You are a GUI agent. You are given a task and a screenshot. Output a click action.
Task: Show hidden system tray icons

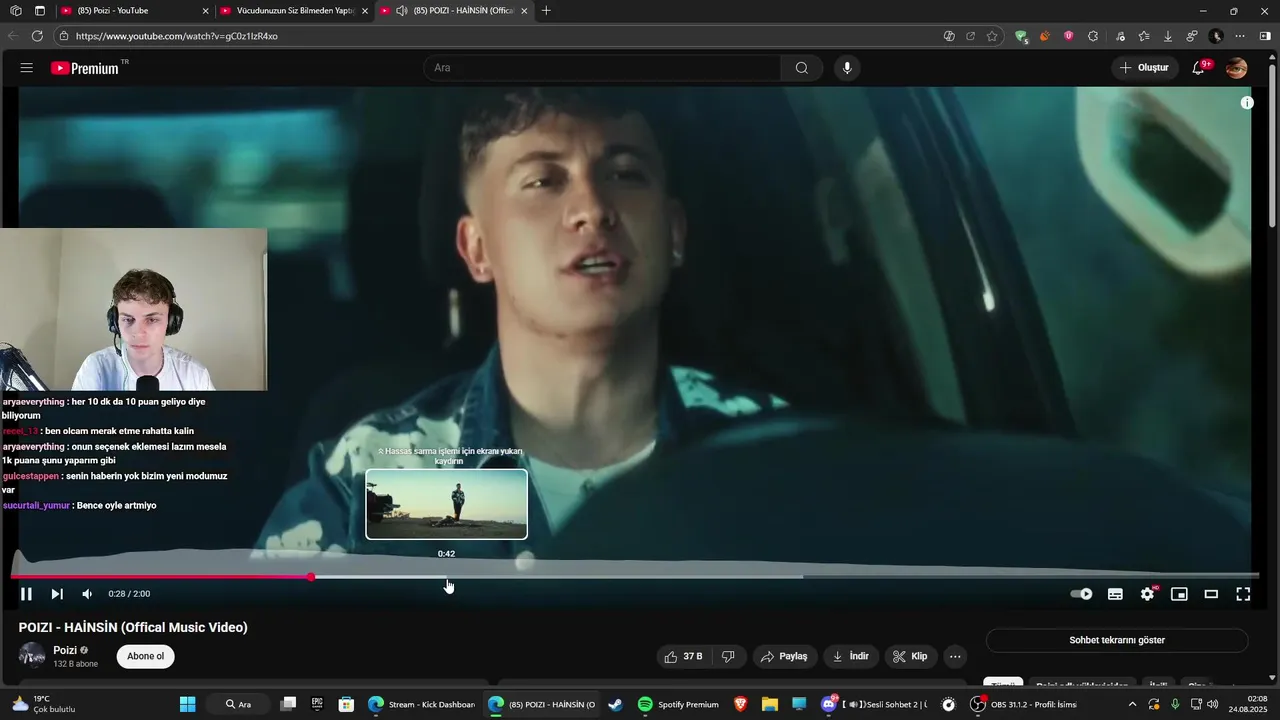pyautogui.click(x=1132, y=704)
